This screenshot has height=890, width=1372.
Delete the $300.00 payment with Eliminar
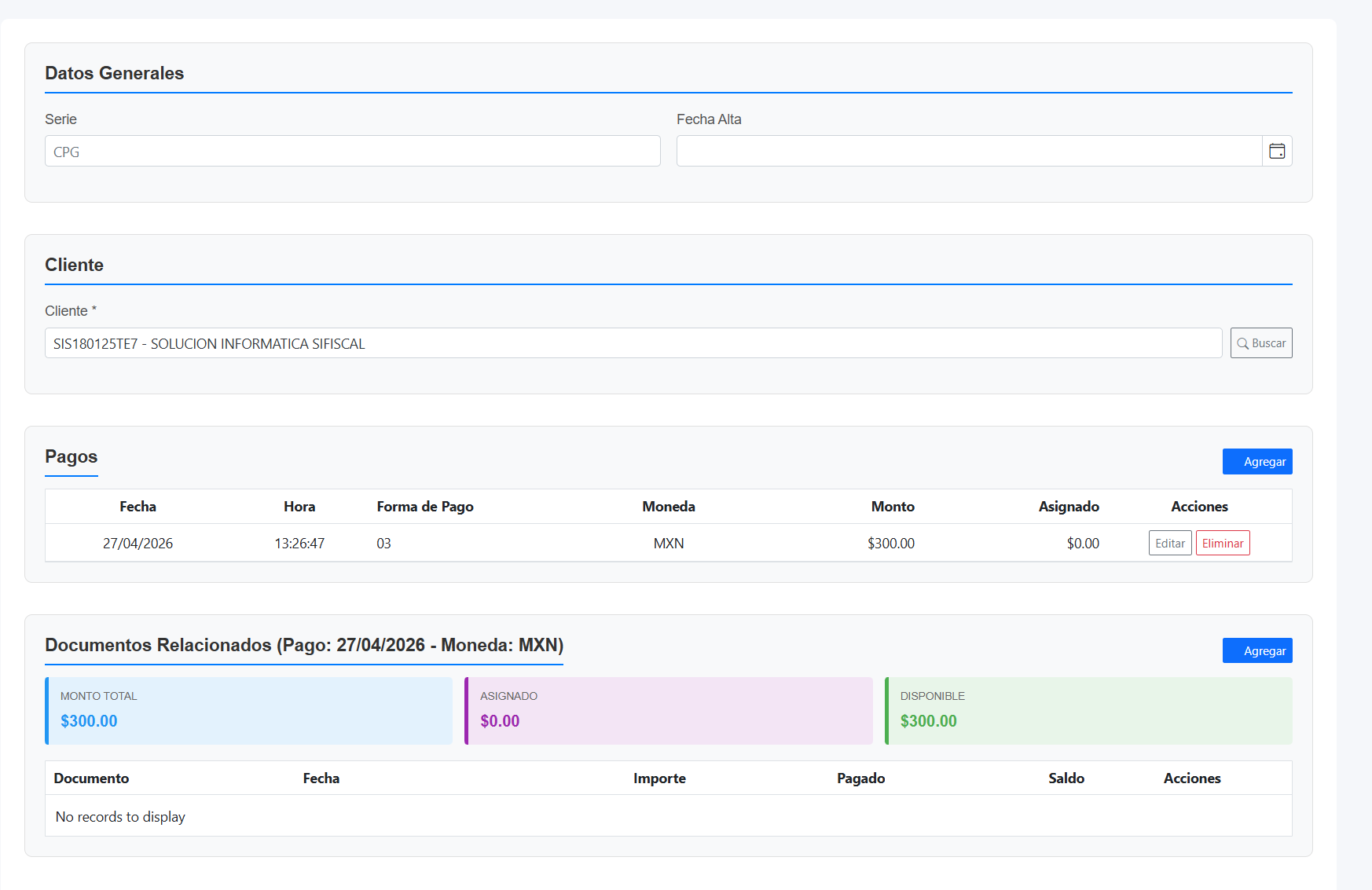(x=1222, y=544)
